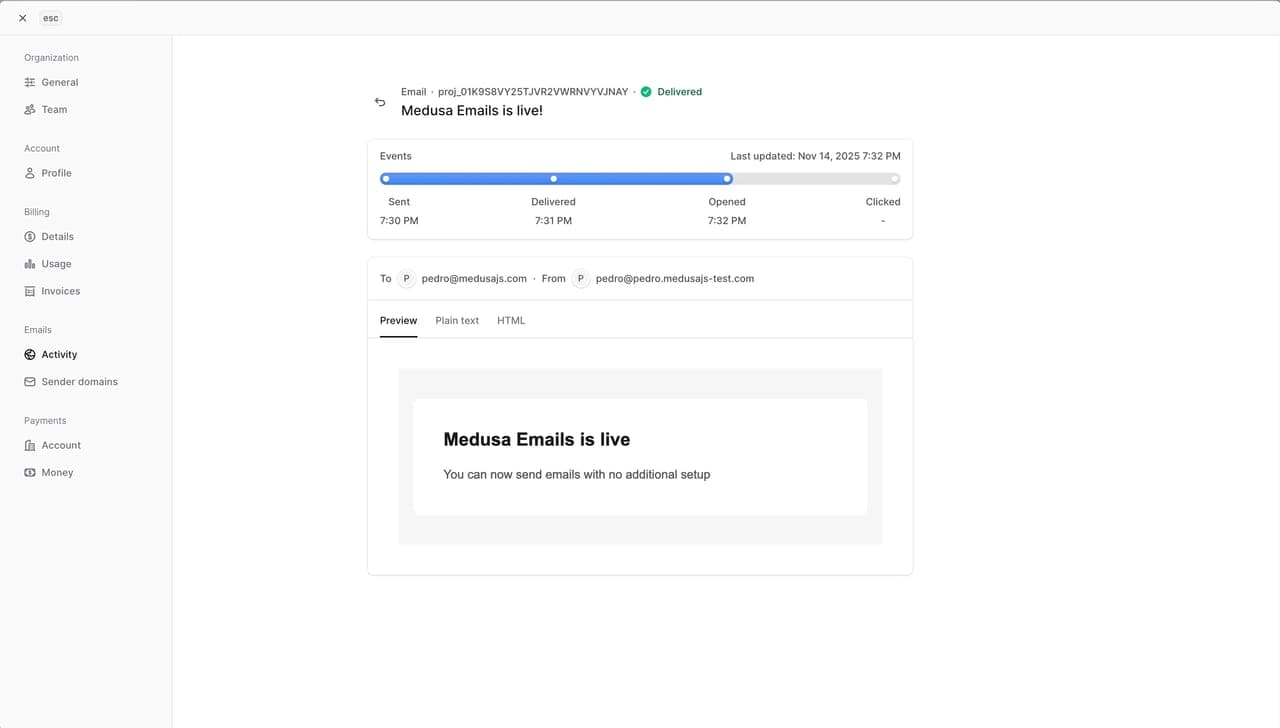Screen dimensions: 1280x728
Task: Click the project ID proj_01K9S8VY25TJVR2VWRNVYVJNAY
Action: click(533, 92)
